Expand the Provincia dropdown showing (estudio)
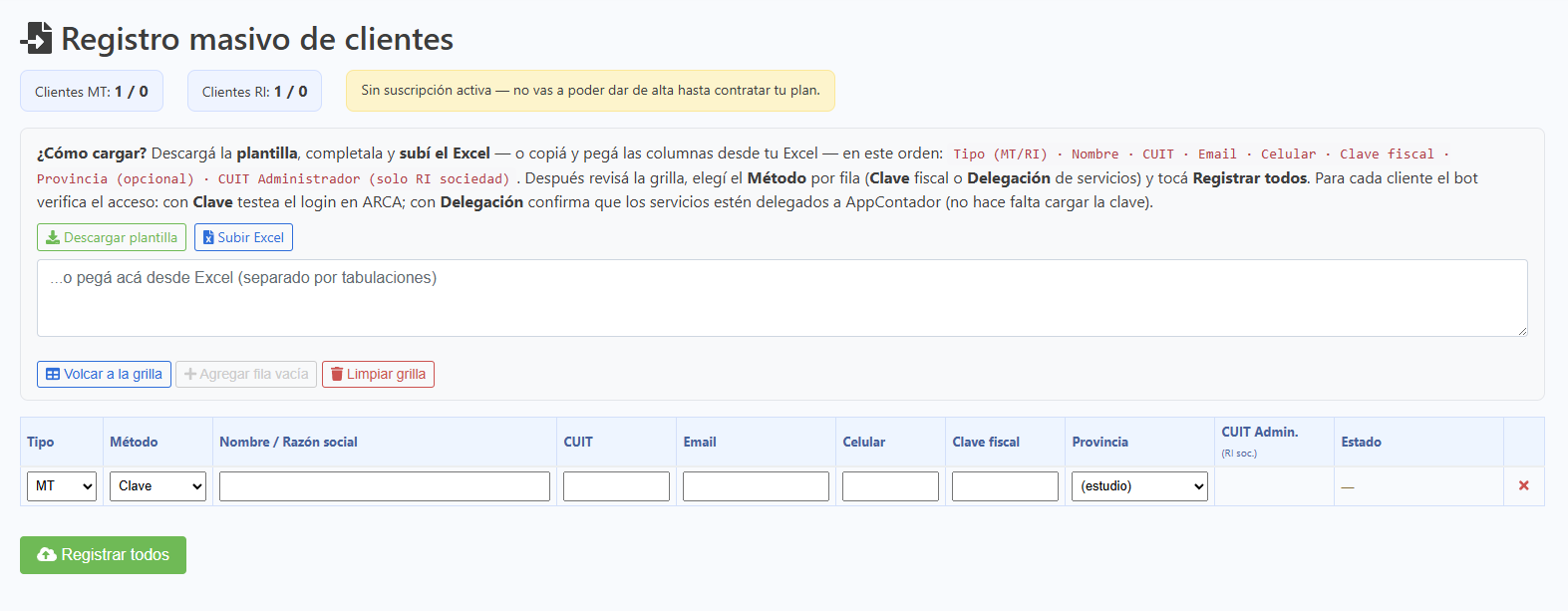1568x611 pixels. click(1139, 486)
